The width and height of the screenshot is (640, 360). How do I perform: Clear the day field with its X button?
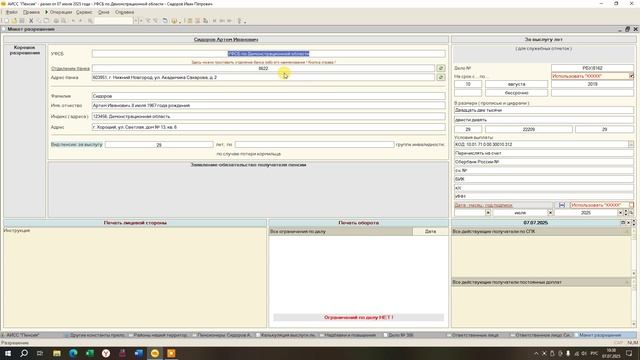[488, 213]
